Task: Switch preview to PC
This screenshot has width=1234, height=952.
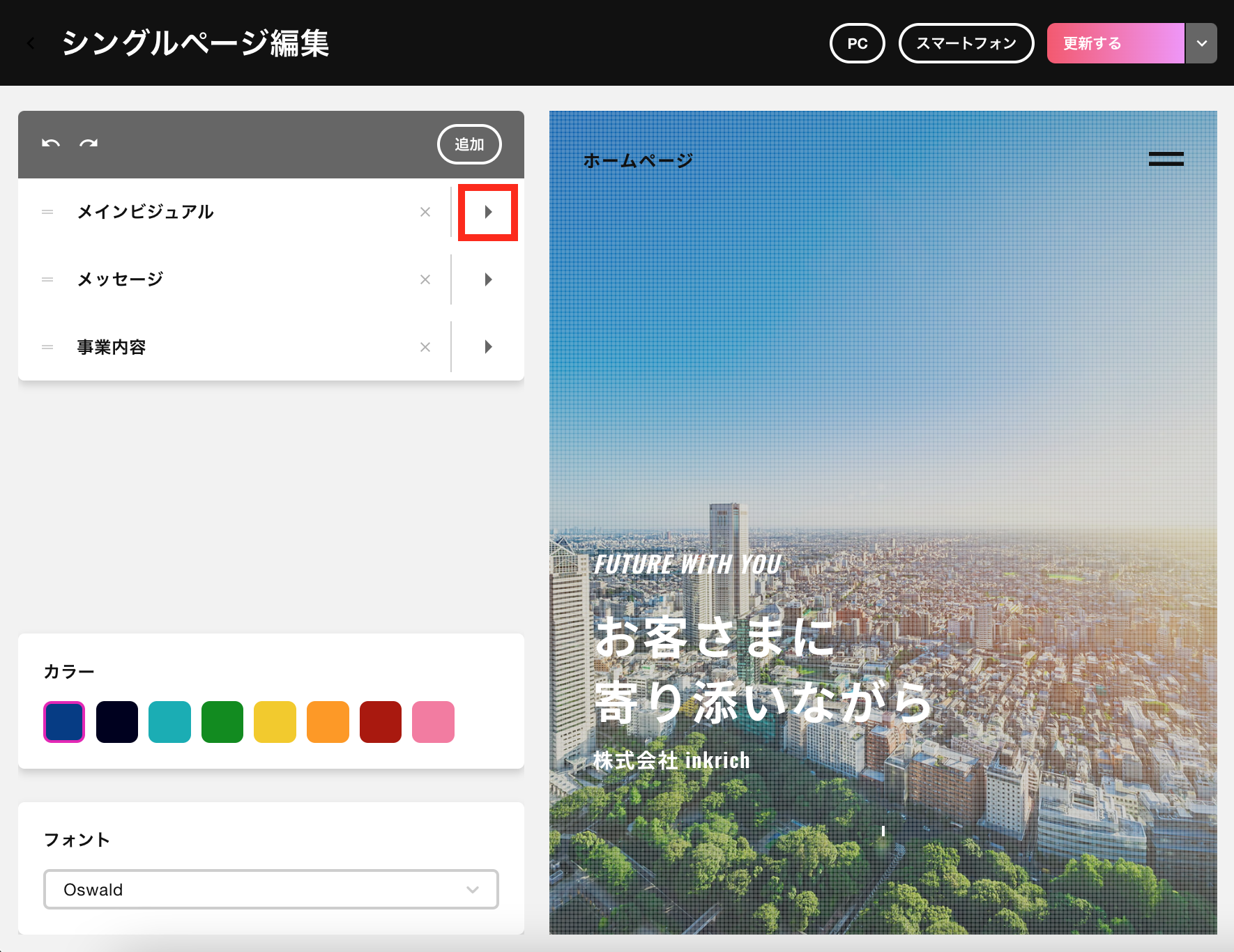Action: pyautogui.click(x=858, y=43)
